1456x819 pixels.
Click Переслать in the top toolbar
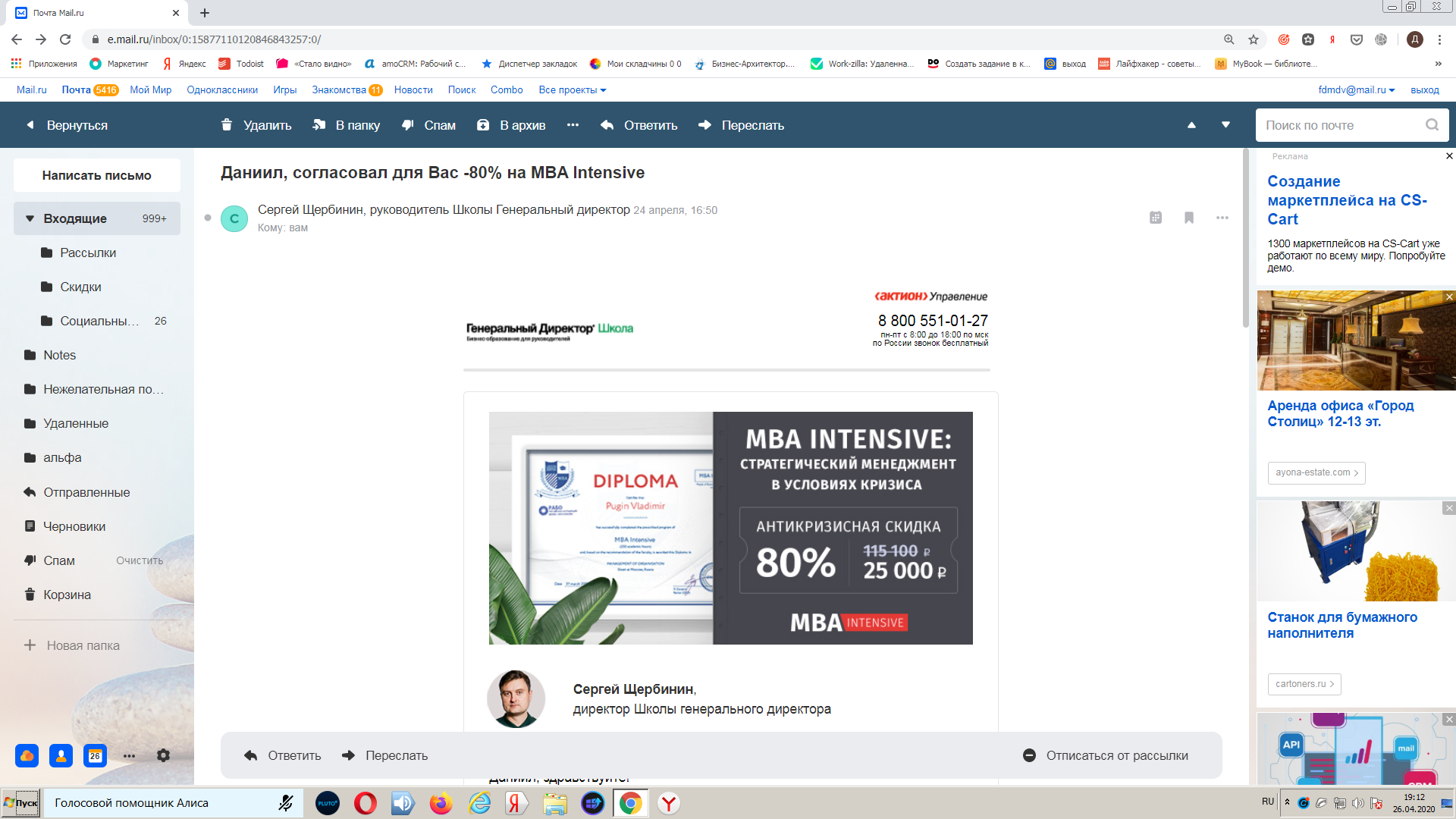point(741,125)
